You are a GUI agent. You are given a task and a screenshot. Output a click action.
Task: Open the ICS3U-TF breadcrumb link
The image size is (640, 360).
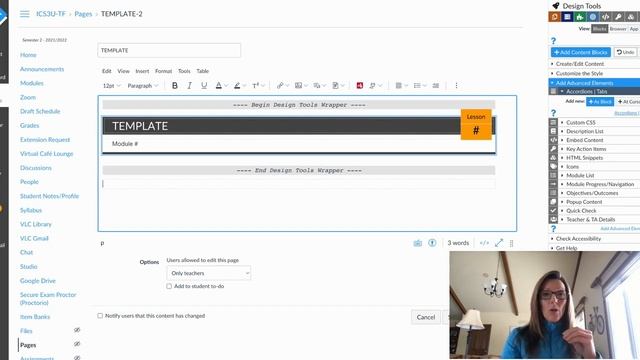pos(51,14)
